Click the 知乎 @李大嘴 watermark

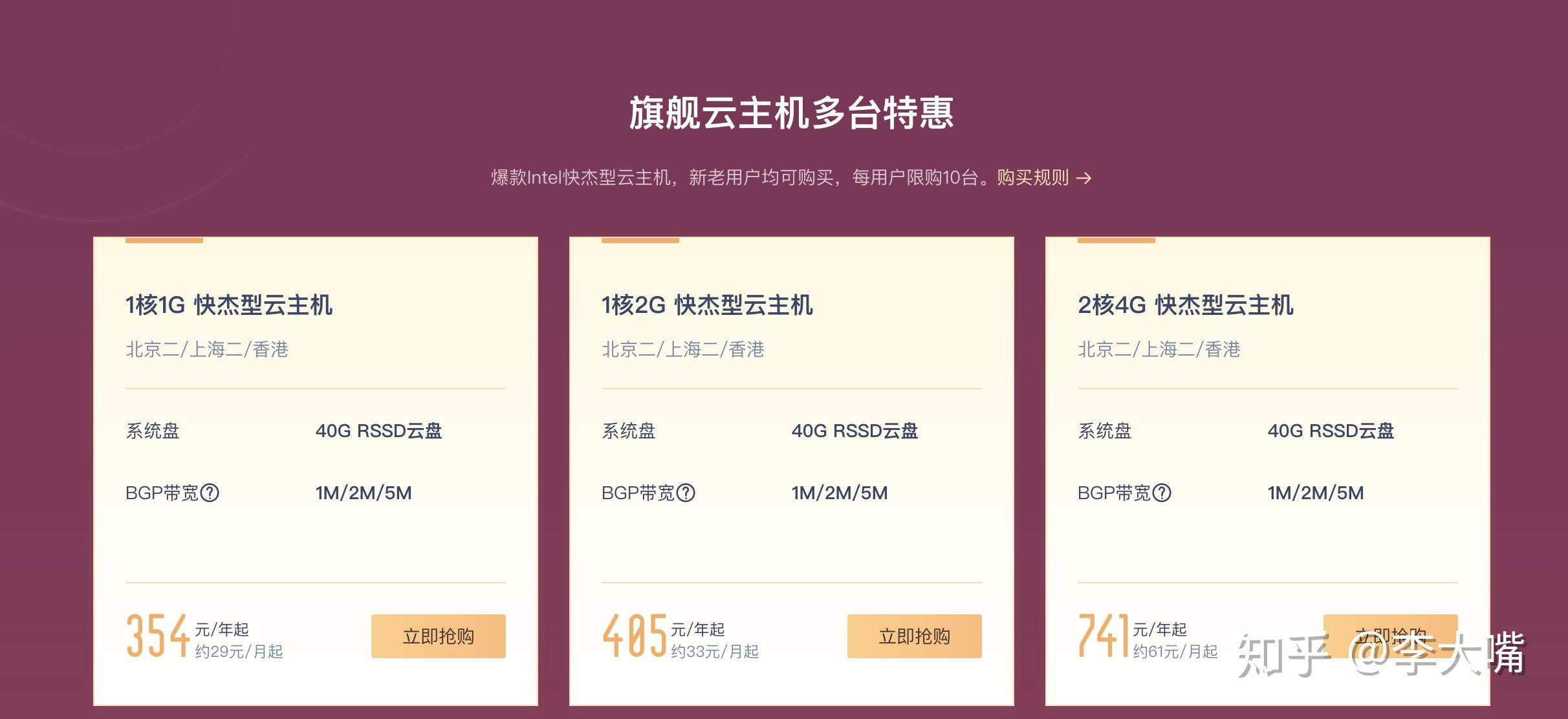coord(1381,654)
